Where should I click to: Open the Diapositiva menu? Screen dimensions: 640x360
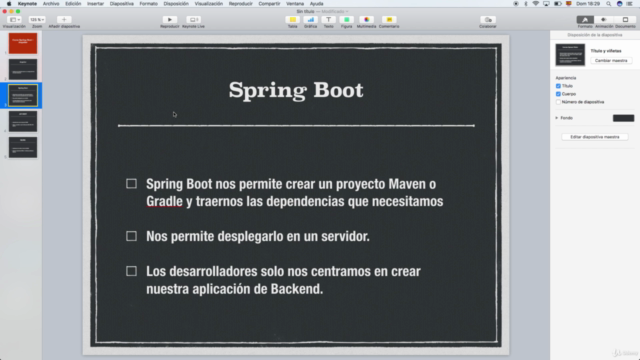tap(122, 4)
